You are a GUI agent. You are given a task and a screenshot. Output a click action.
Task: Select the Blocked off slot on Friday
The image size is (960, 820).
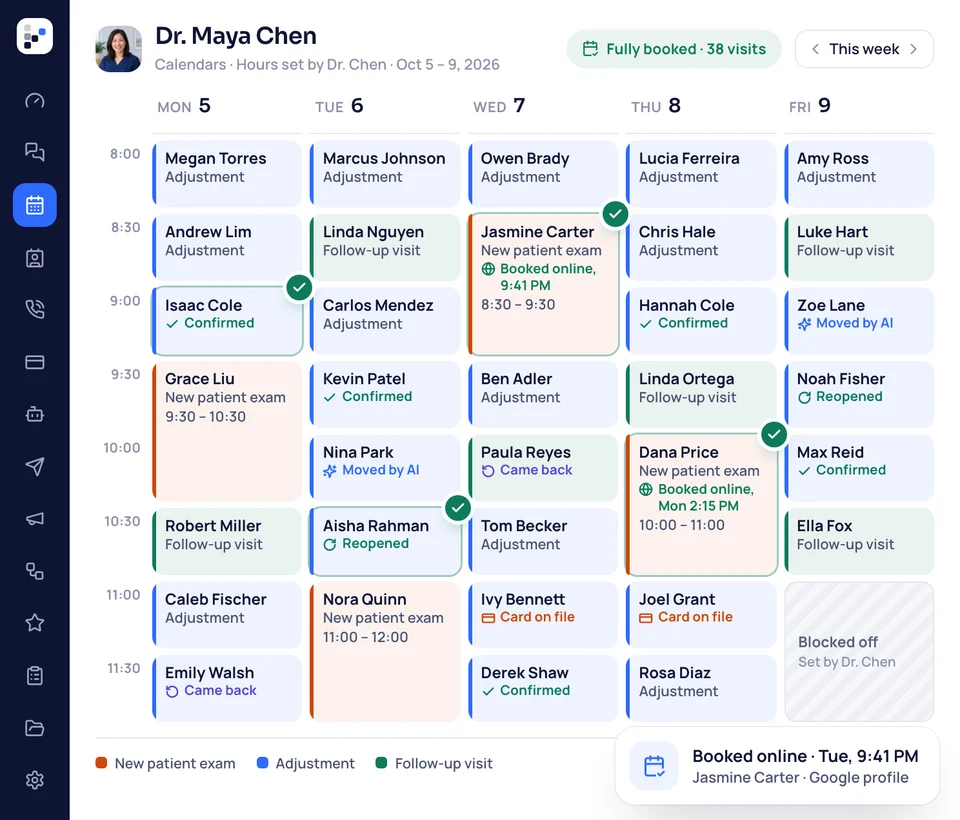click(859, 652)
